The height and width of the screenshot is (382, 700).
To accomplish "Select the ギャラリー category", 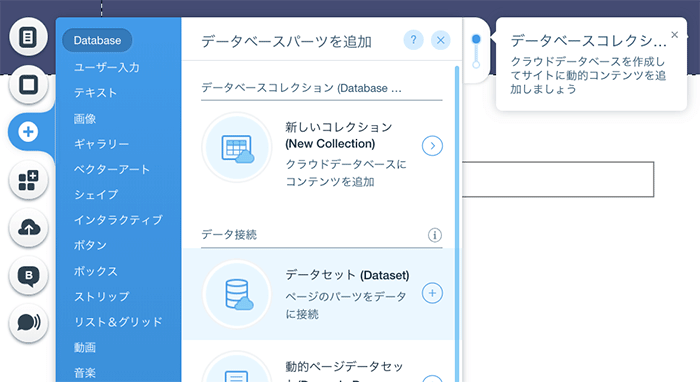I will click(x=101, y=144).
